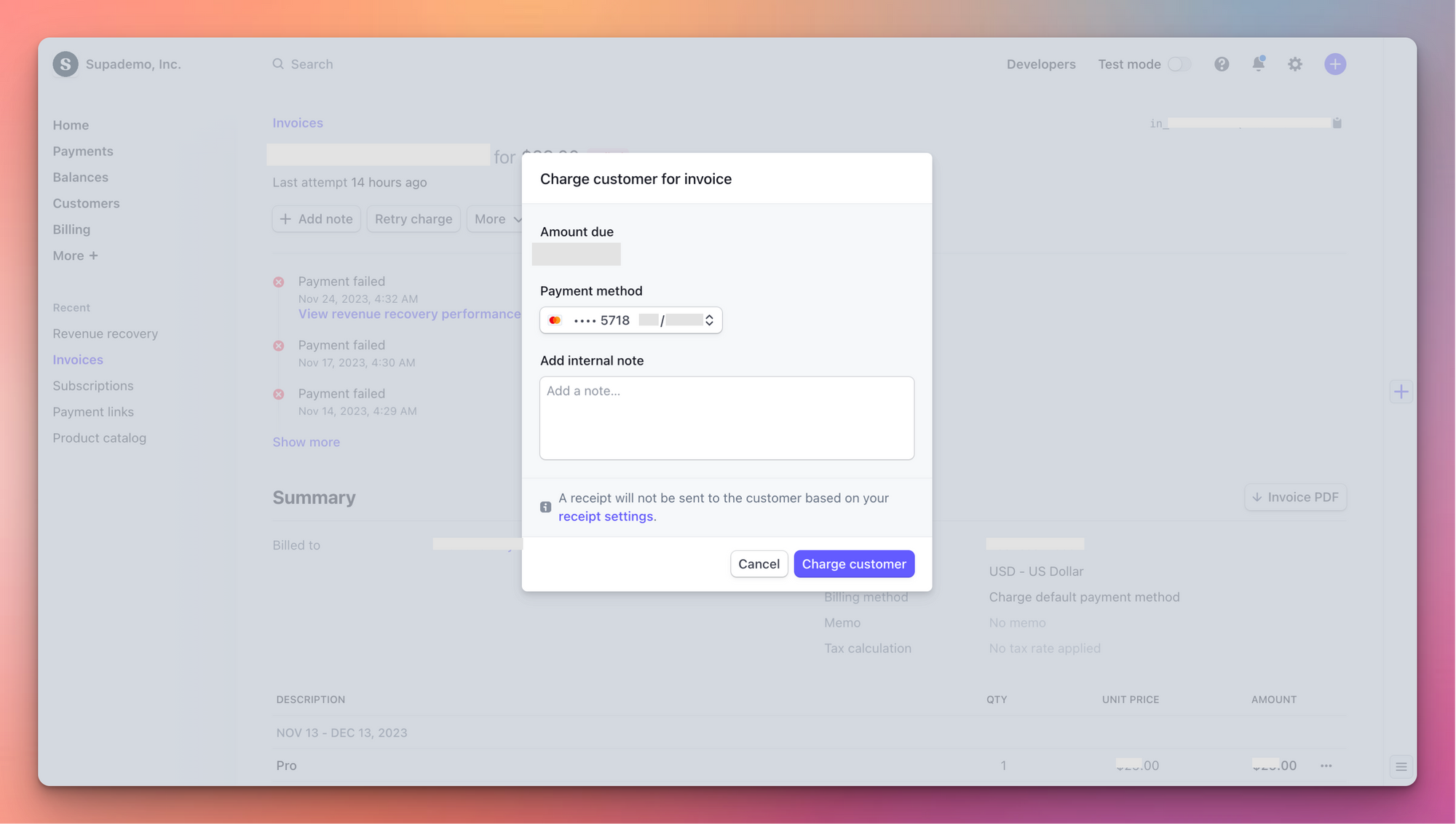Click the search magnifier icon
Screen dimensions: 1456x824
click(278, 64)
